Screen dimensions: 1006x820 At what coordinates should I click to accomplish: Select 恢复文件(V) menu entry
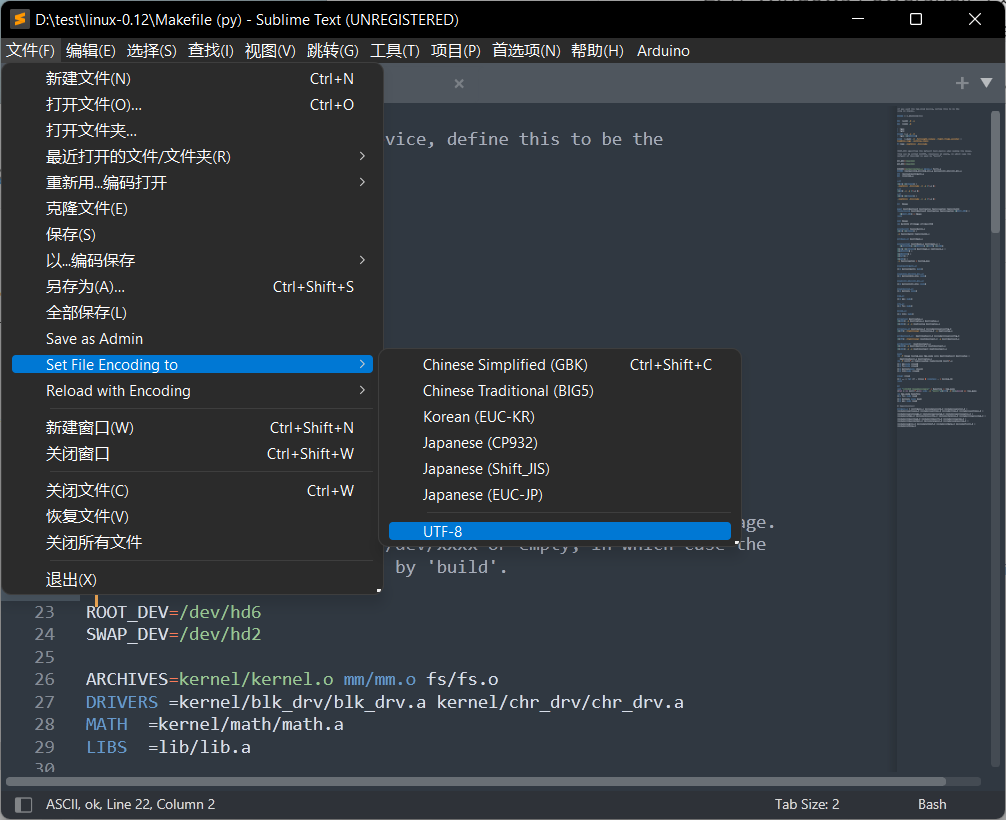[x=192, y=517]
